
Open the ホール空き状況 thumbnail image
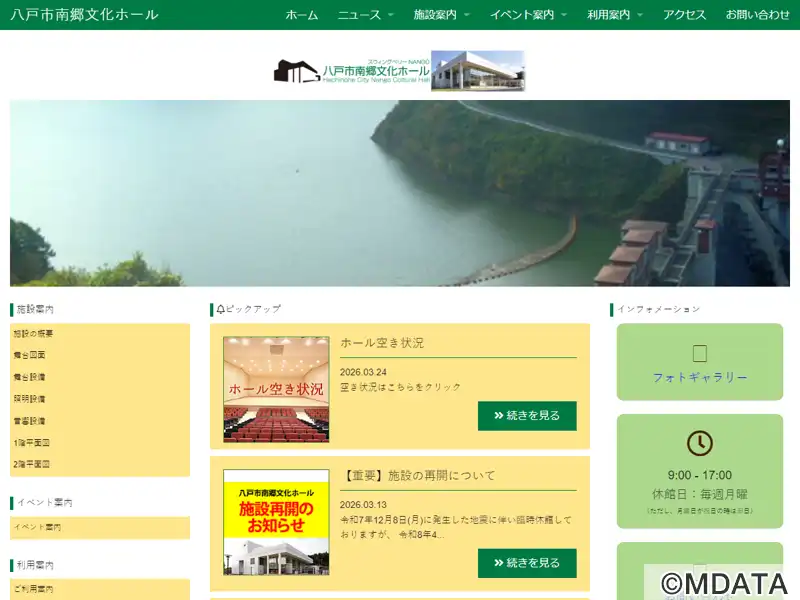tap(276, 389)
